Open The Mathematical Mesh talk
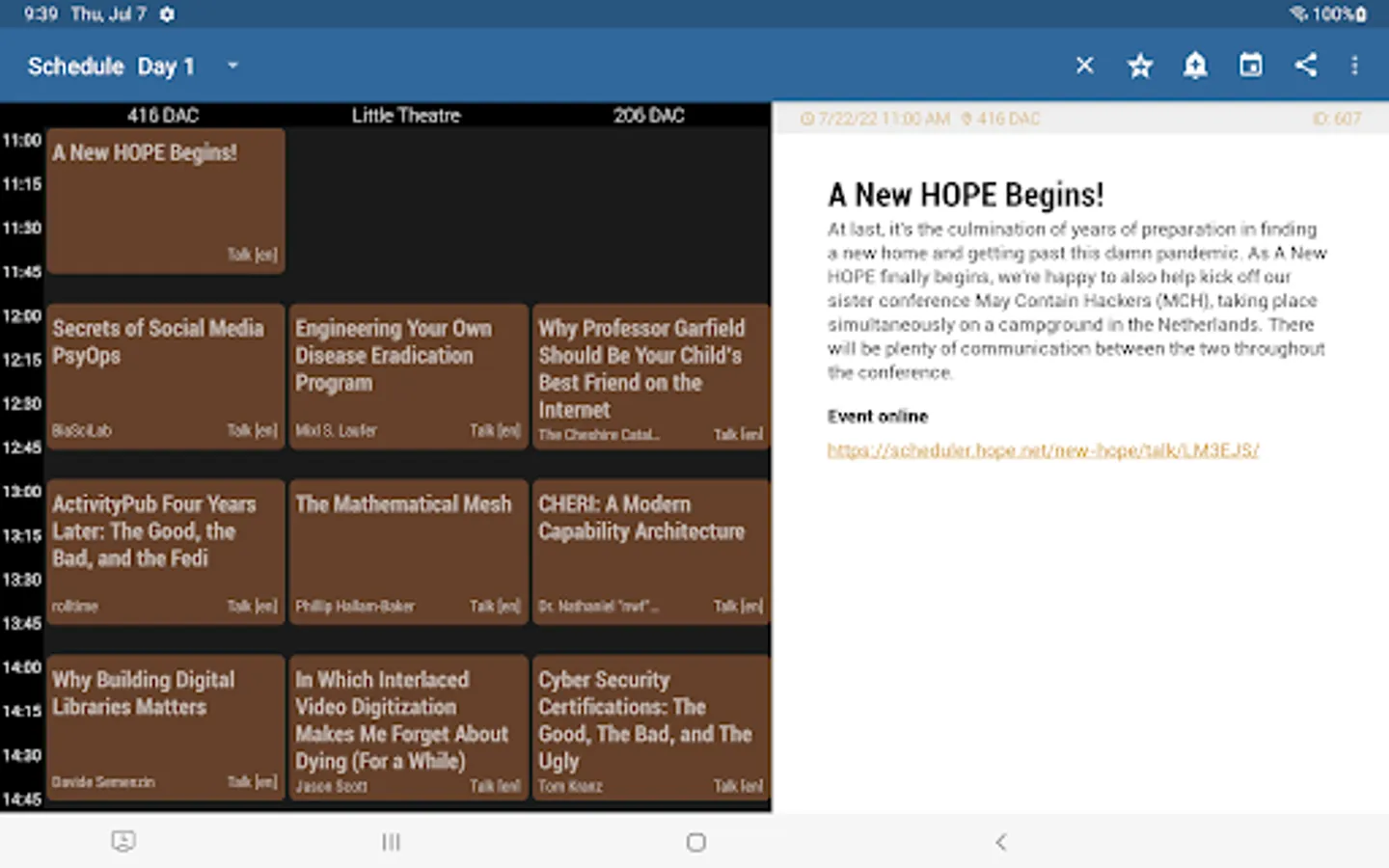Image resolution: width=1389 pixels, height=868 pixels. pyautogui.click(x=409, y=552)
